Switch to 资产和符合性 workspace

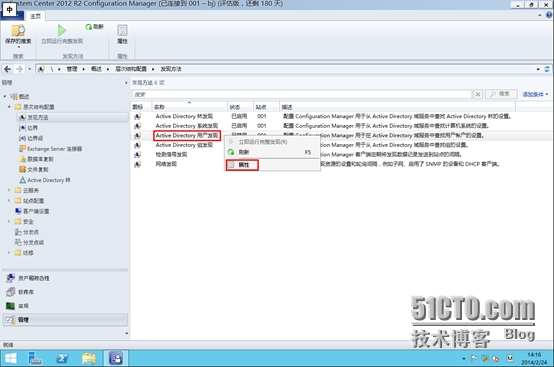pos(65,278)
